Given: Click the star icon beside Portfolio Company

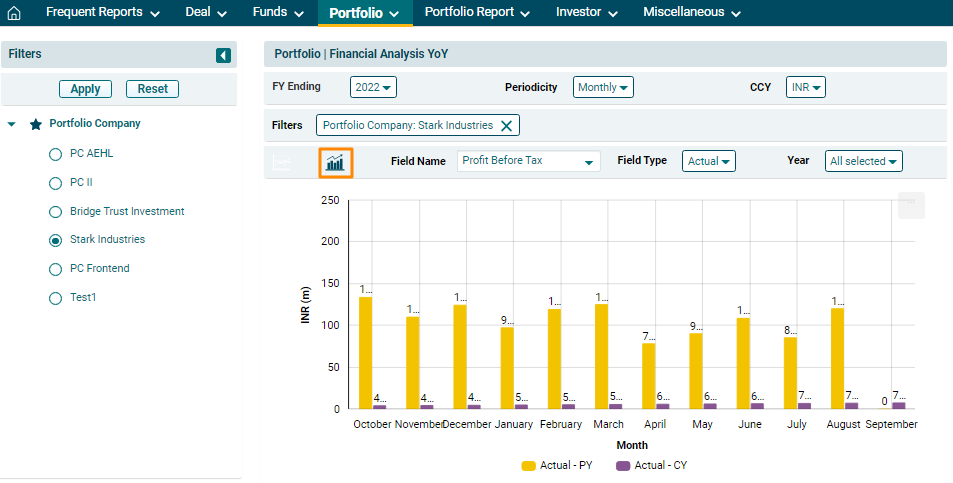Looking at the screenshot, I should 36,125.
